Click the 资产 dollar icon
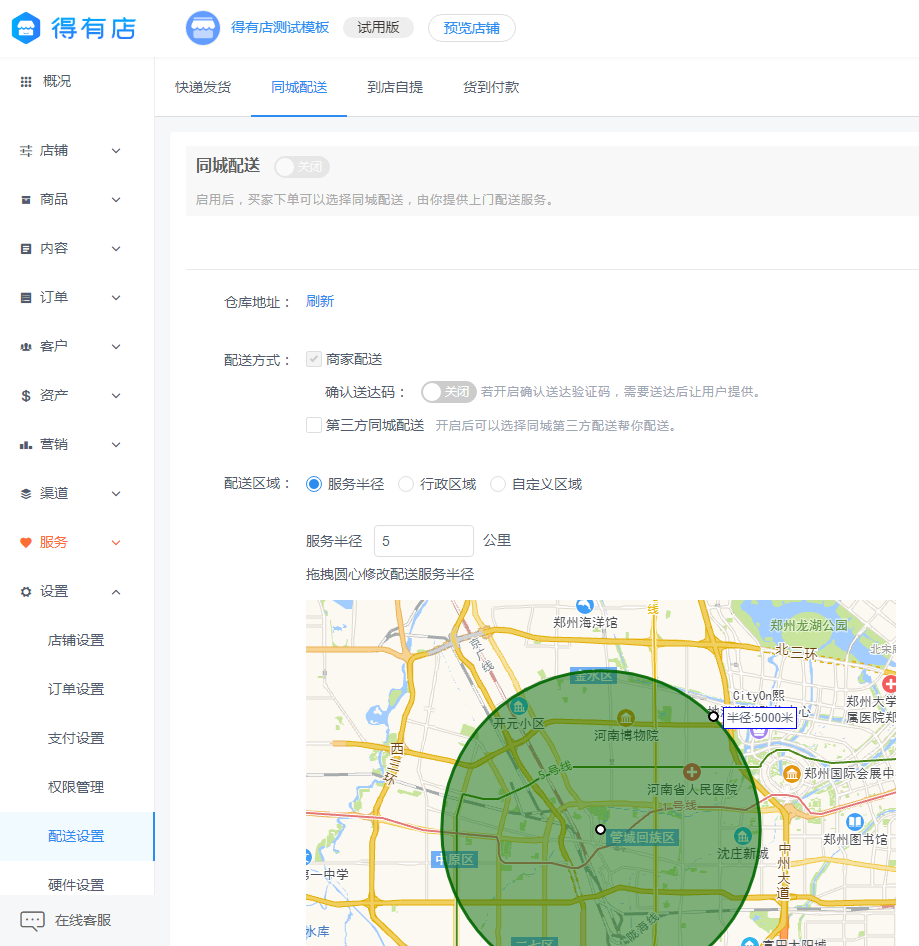 [x=26, y=396]
